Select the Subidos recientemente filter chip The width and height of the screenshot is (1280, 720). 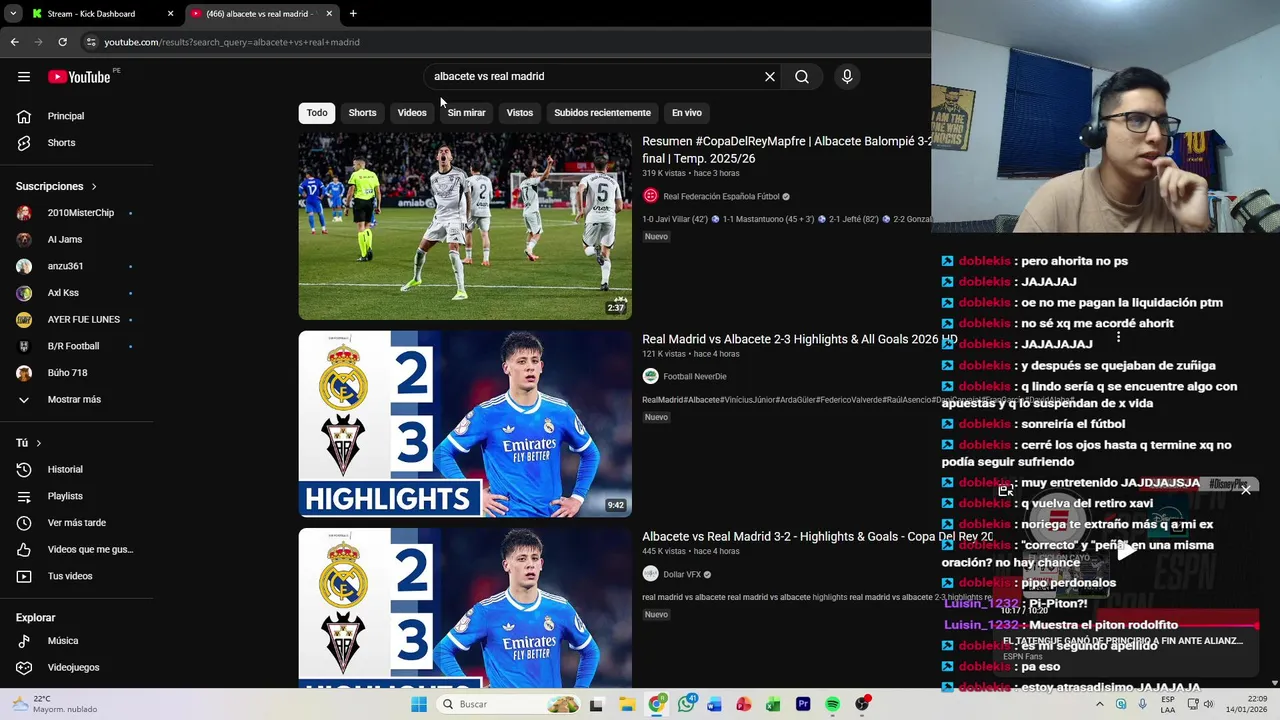click(x=602, y=113)
